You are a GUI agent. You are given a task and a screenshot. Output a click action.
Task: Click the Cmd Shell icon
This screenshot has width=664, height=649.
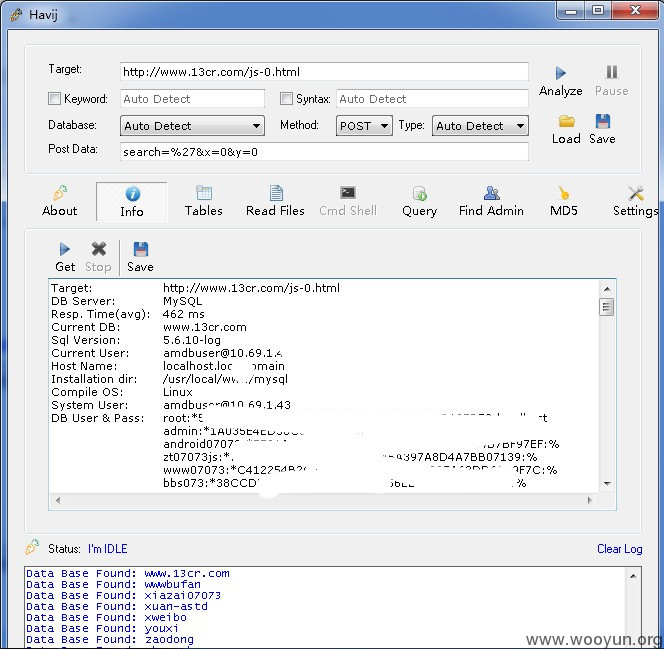click(348, 193)
